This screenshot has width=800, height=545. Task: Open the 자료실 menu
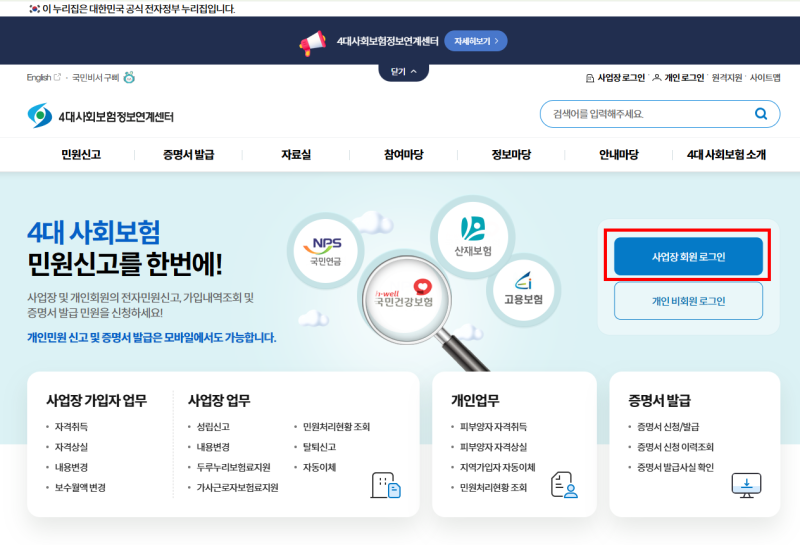point(296,155)
